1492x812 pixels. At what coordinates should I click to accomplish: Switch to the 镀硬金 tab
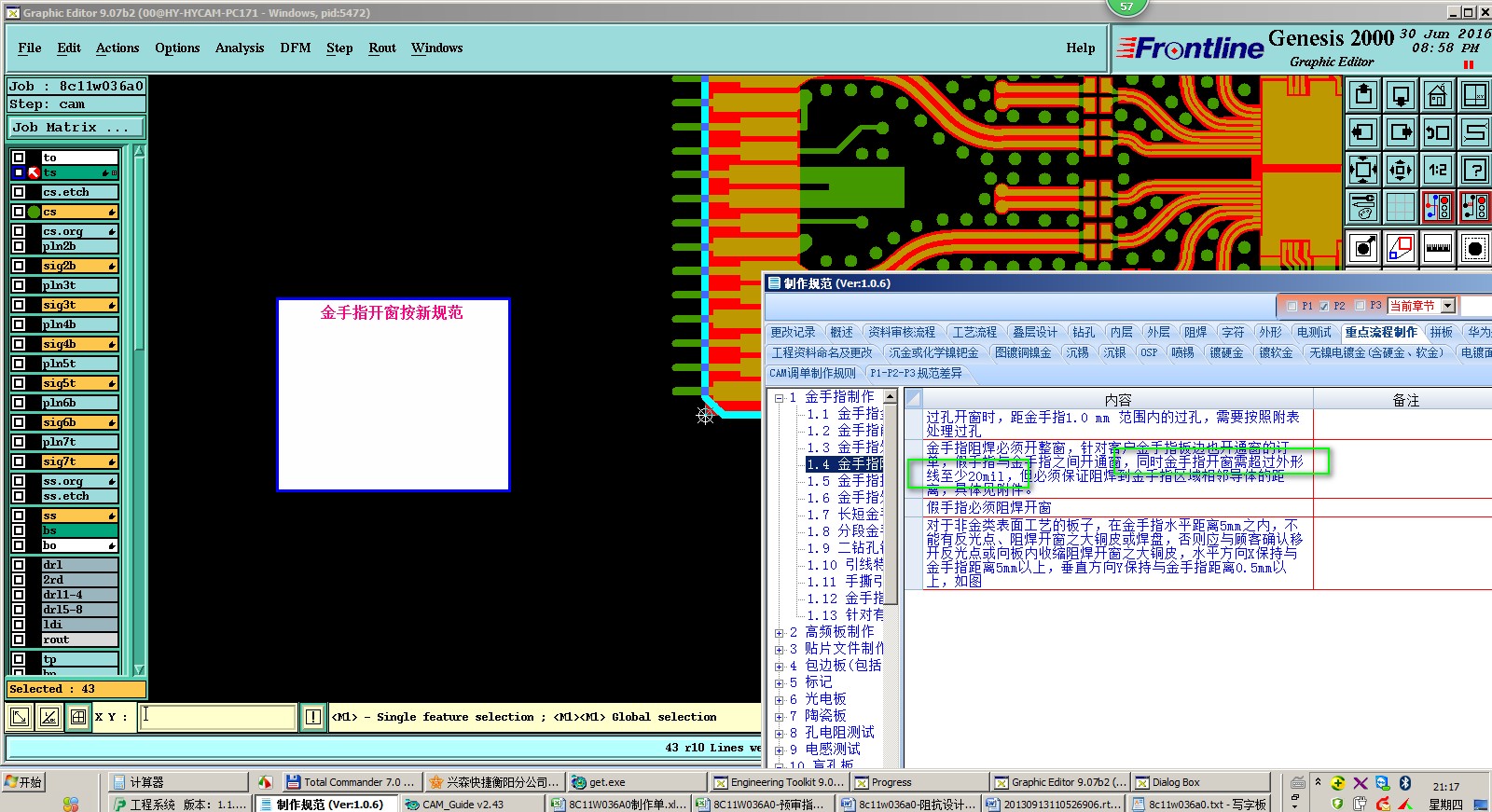click(x=1226, y=353)
